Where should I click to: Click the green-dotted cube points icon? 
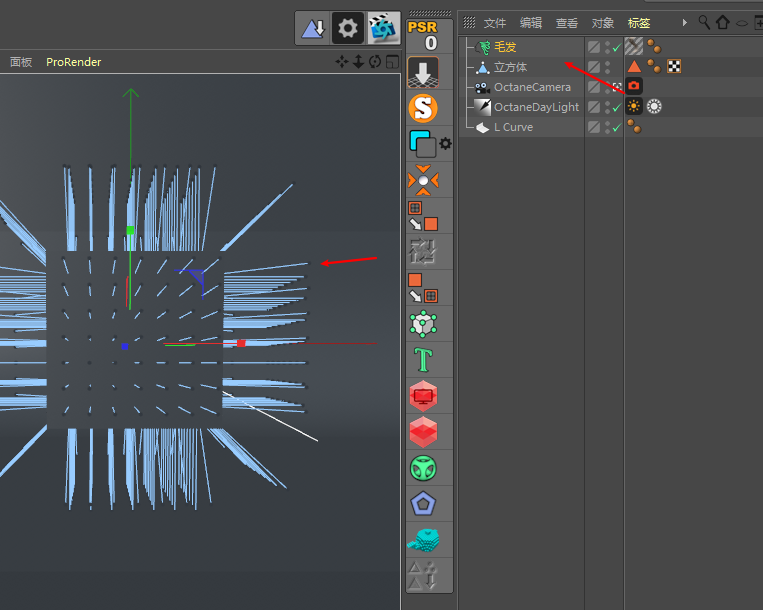[x=423, y=324]
